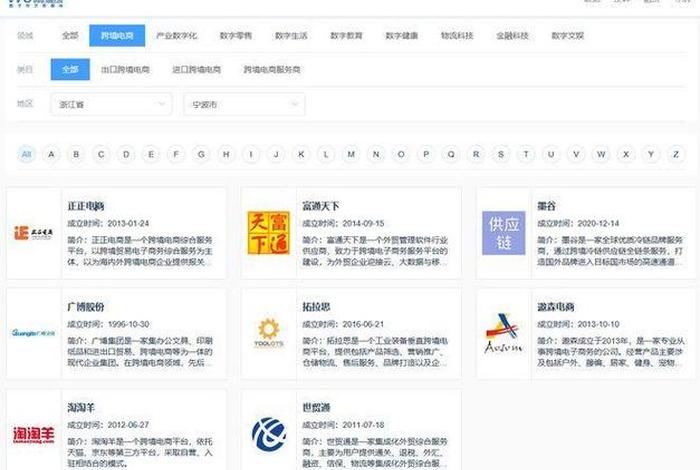The height and width of the screenshot is (470, 700).
Task: Filter companies by letter J
Action: [276, 154]
